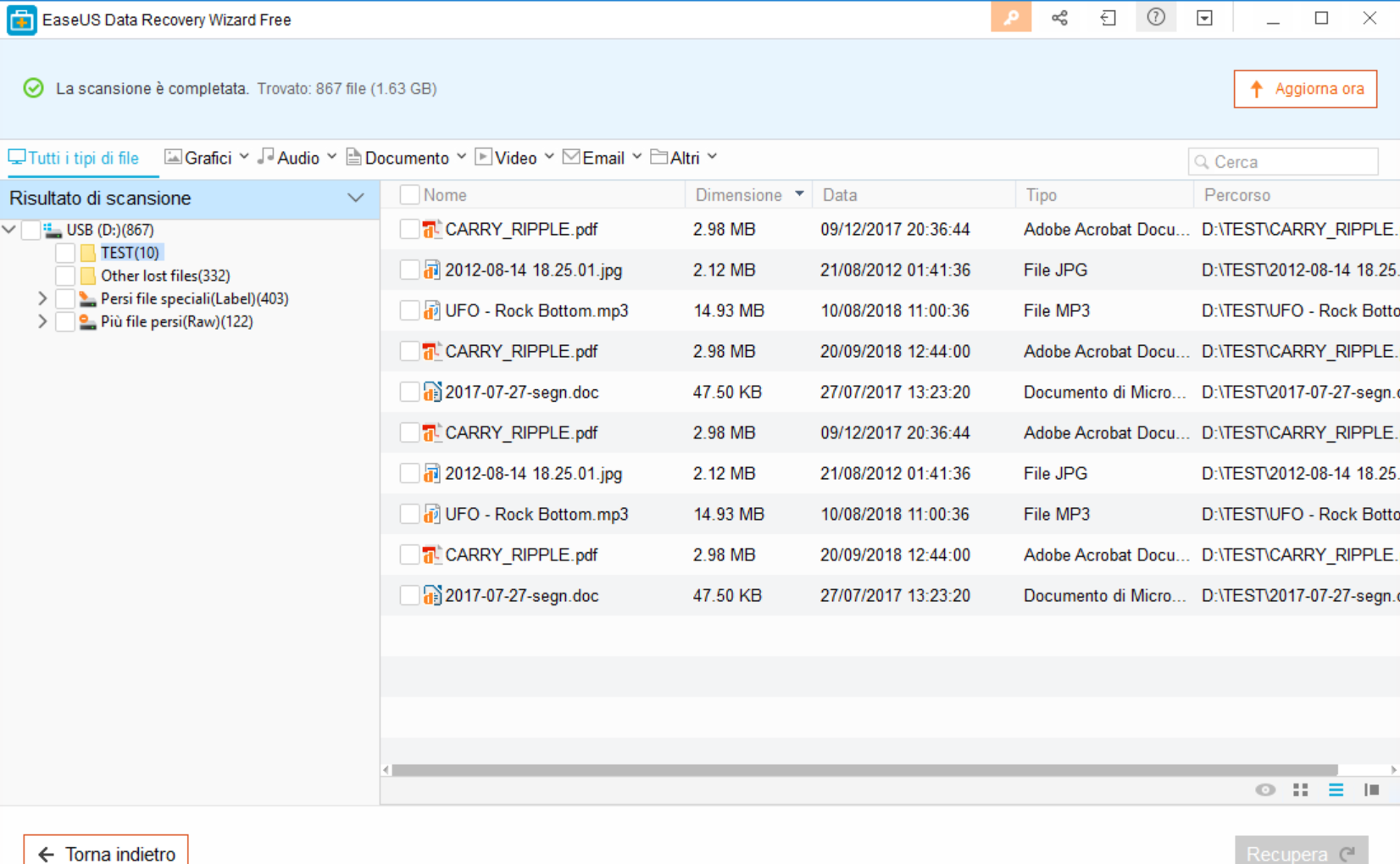1400x864 pixels.
Task: Tick checkbox of first CARRY_RIPPLE.pdf row
Action: click(409, 229)
